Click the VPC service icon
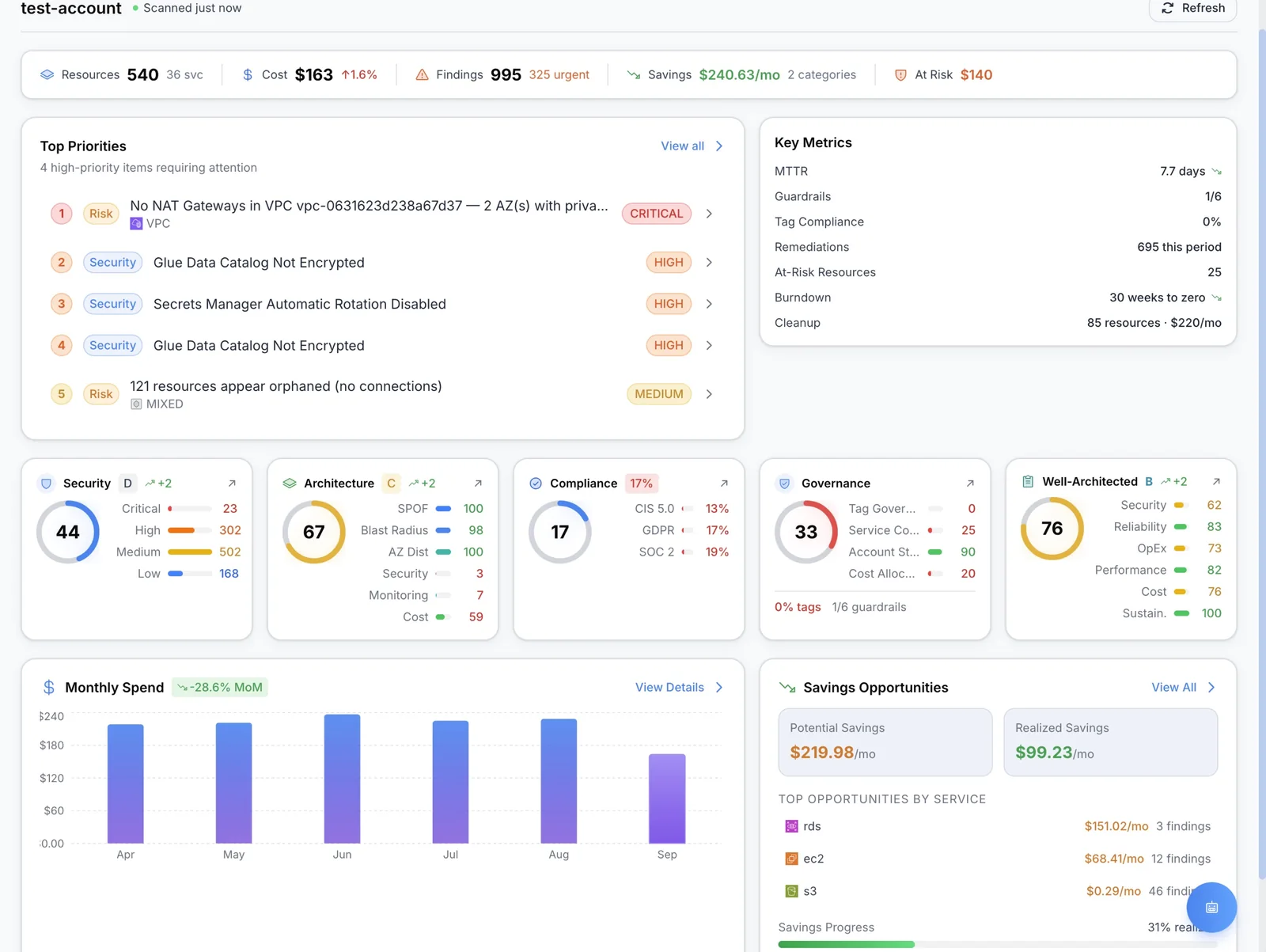This screenshot has width=1266, height=952. 136,224
